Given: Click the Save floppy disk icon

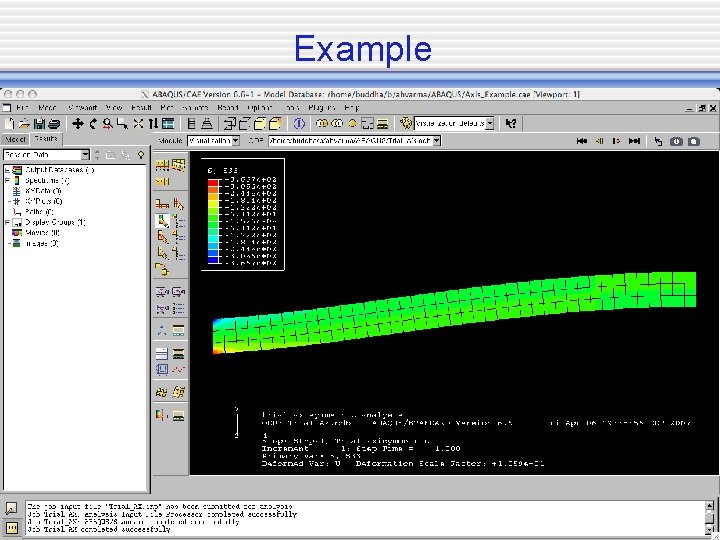Looking at the screenshot, I should pyautogui.click(x=39, y=123).
